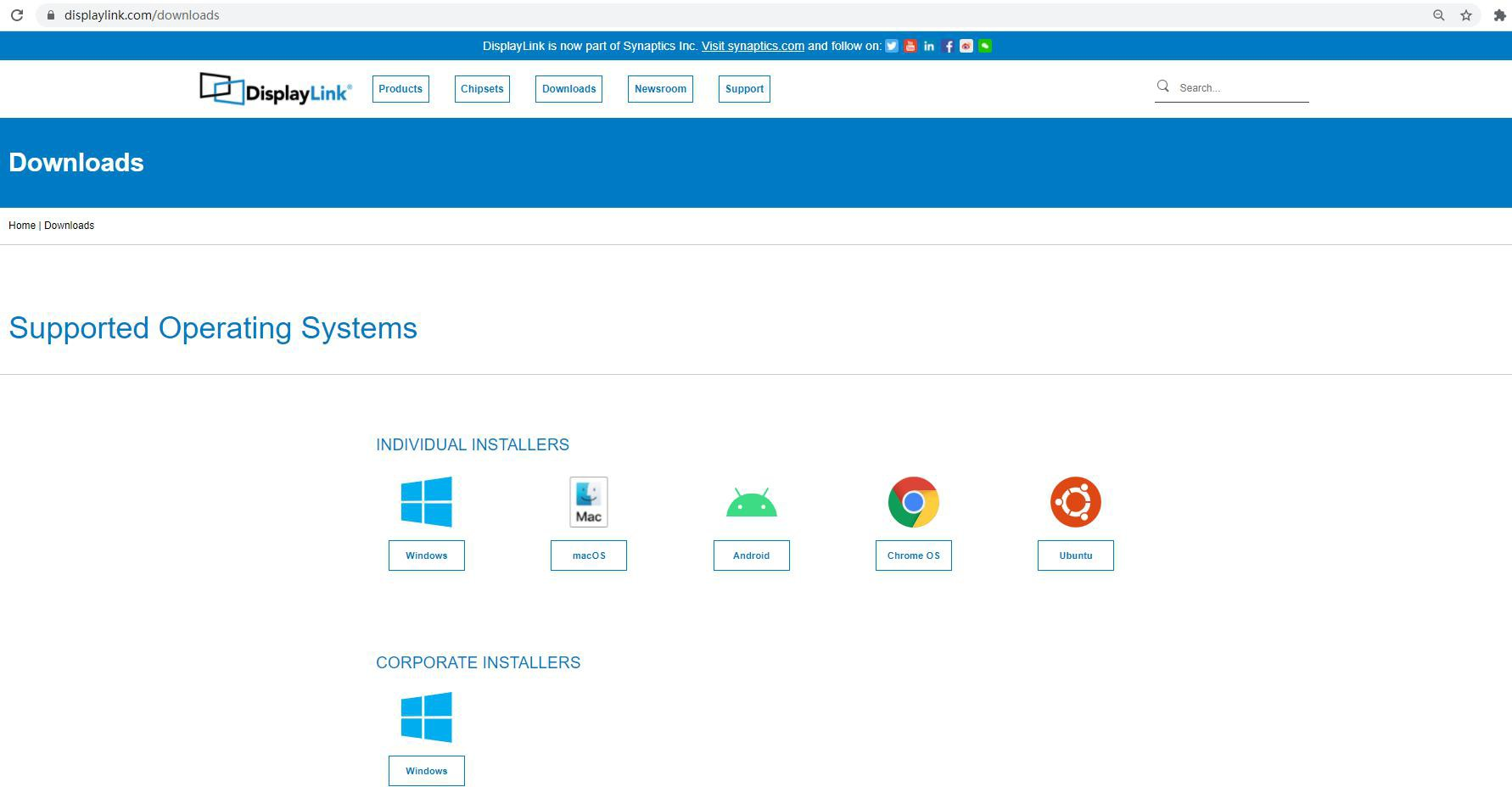Open the Weibo social icon
The height and width of the screenshot is (787, 1512).
(x=966, y=46)
